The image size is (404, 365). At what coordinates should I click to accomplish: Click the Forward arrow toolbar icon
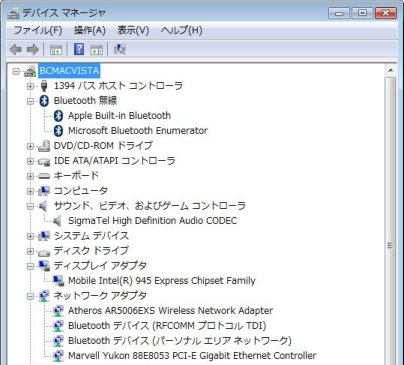[x=33, y=50]
